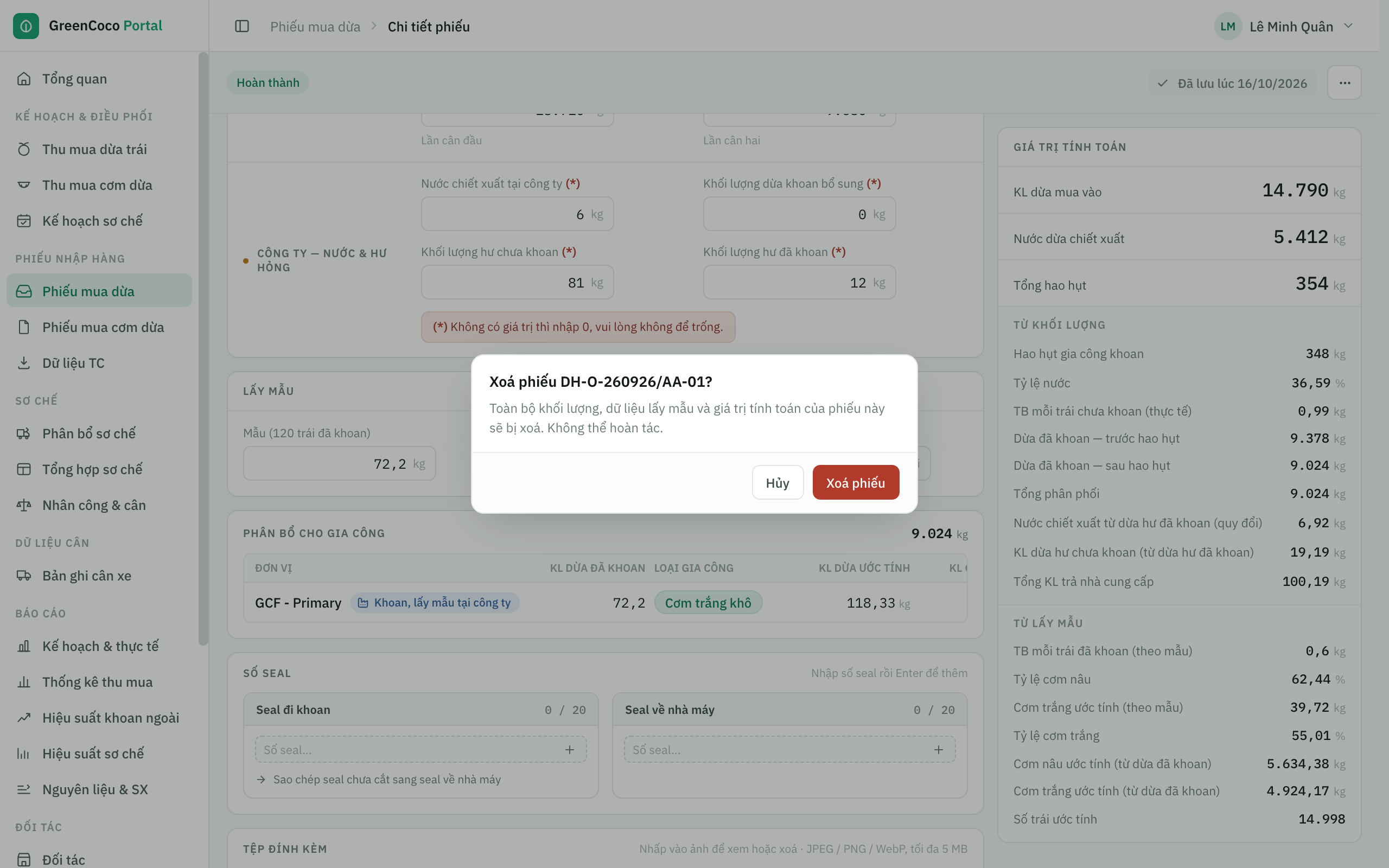
Task: Click the Thu mua dừa trái icon
Action: [x=23, y=149]
